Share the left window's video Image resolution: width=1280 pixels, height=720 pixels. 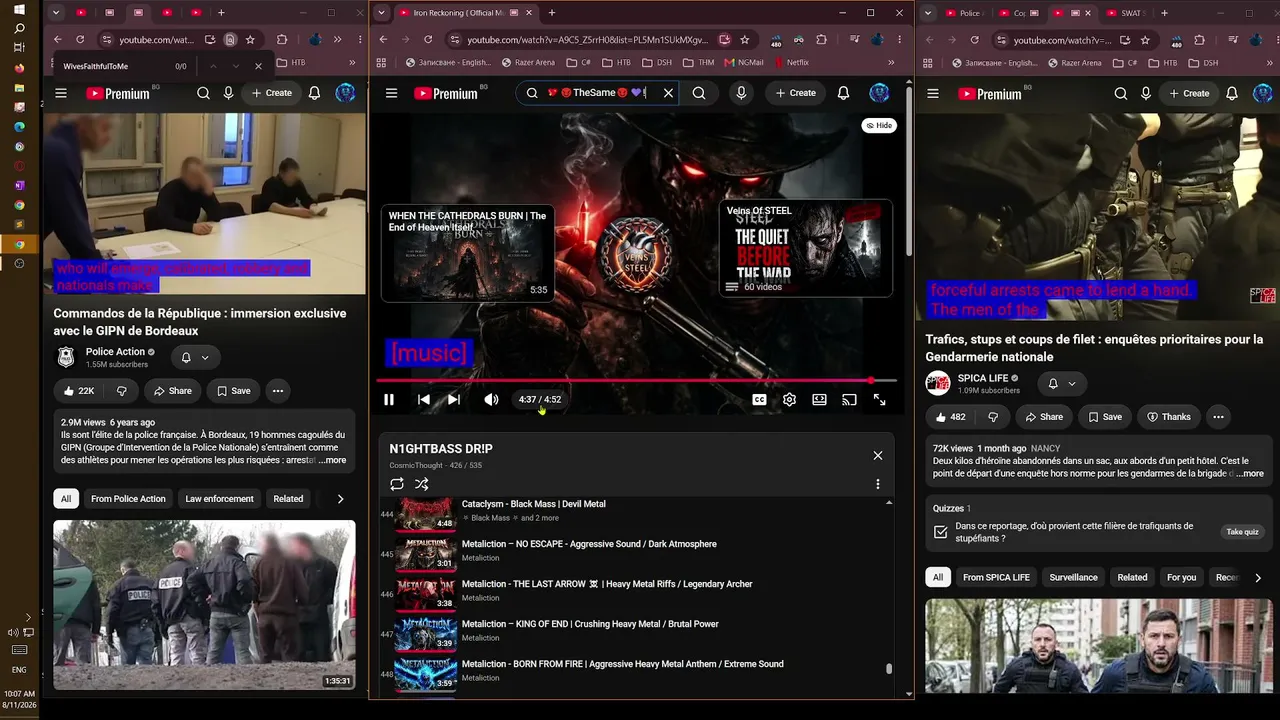(172, 391)
